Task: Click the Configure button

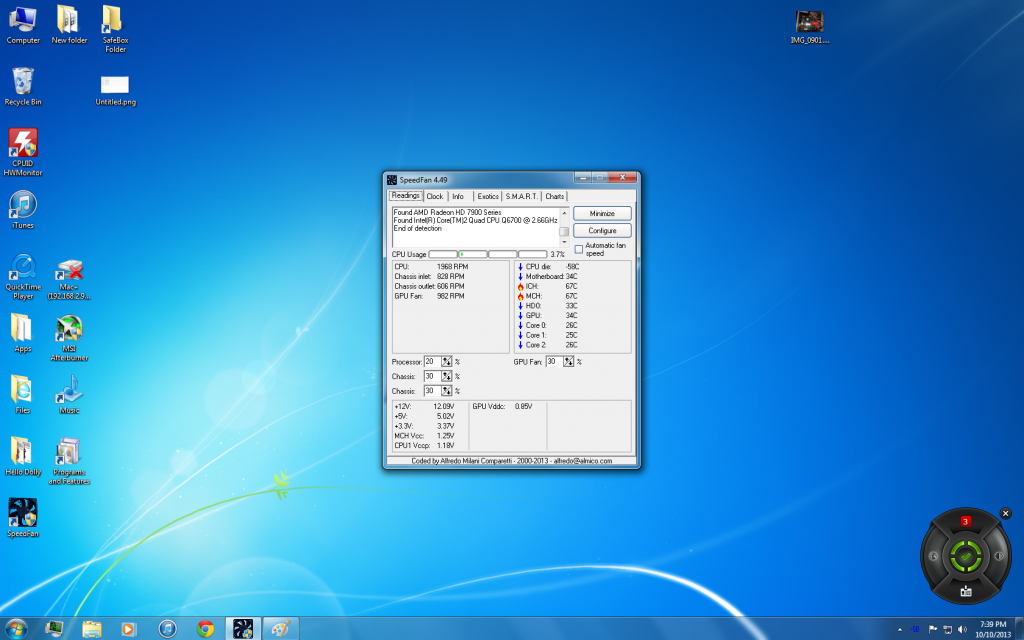Action: [602, 231]
